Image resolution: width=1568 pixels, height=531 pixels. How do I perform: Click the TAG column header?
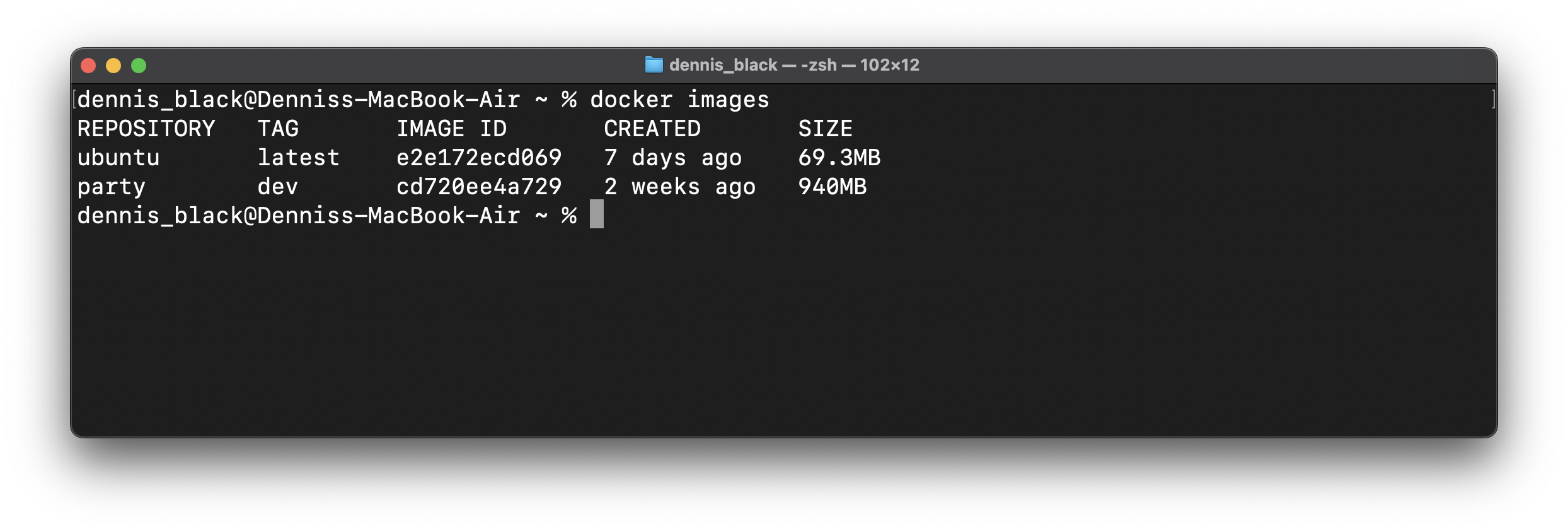click(278, 129)
